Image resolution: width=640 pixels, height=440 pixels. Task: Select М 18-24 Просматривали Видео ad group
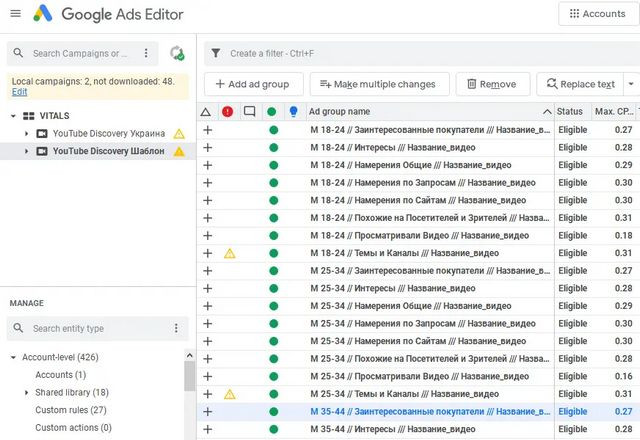pyautogui.click(x=420, y=236)
